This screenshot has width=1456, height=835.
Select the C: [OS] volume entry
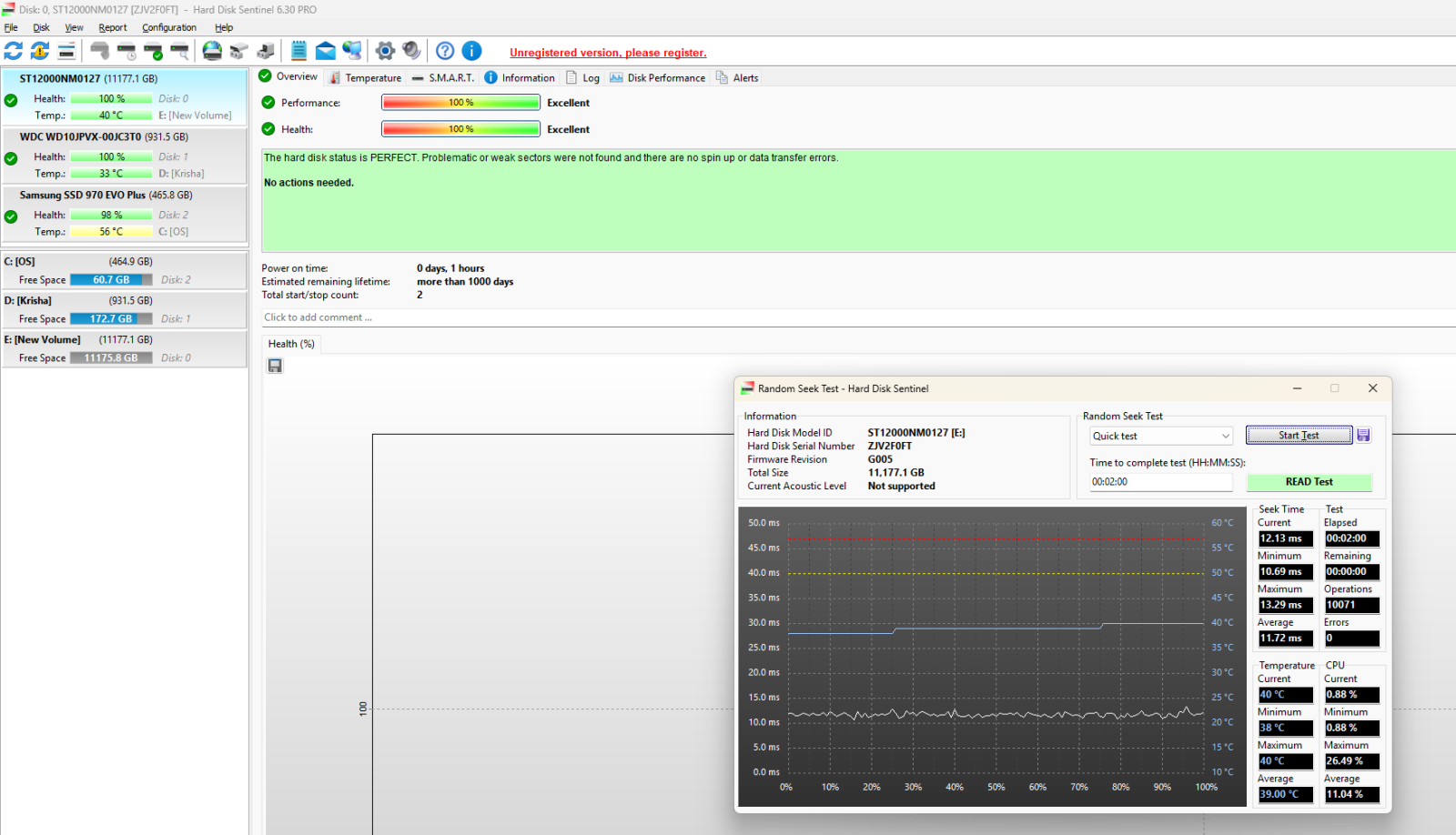click(125, 271)
